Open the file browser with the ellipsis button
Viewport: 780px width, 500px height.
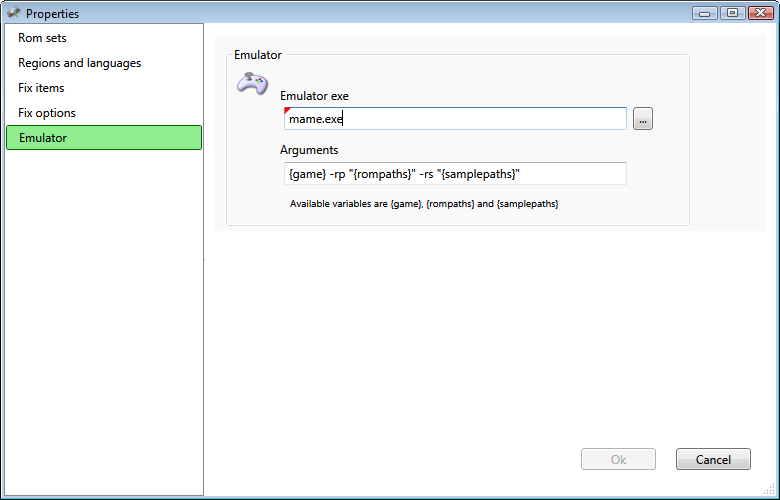click(x=643, y=119)
